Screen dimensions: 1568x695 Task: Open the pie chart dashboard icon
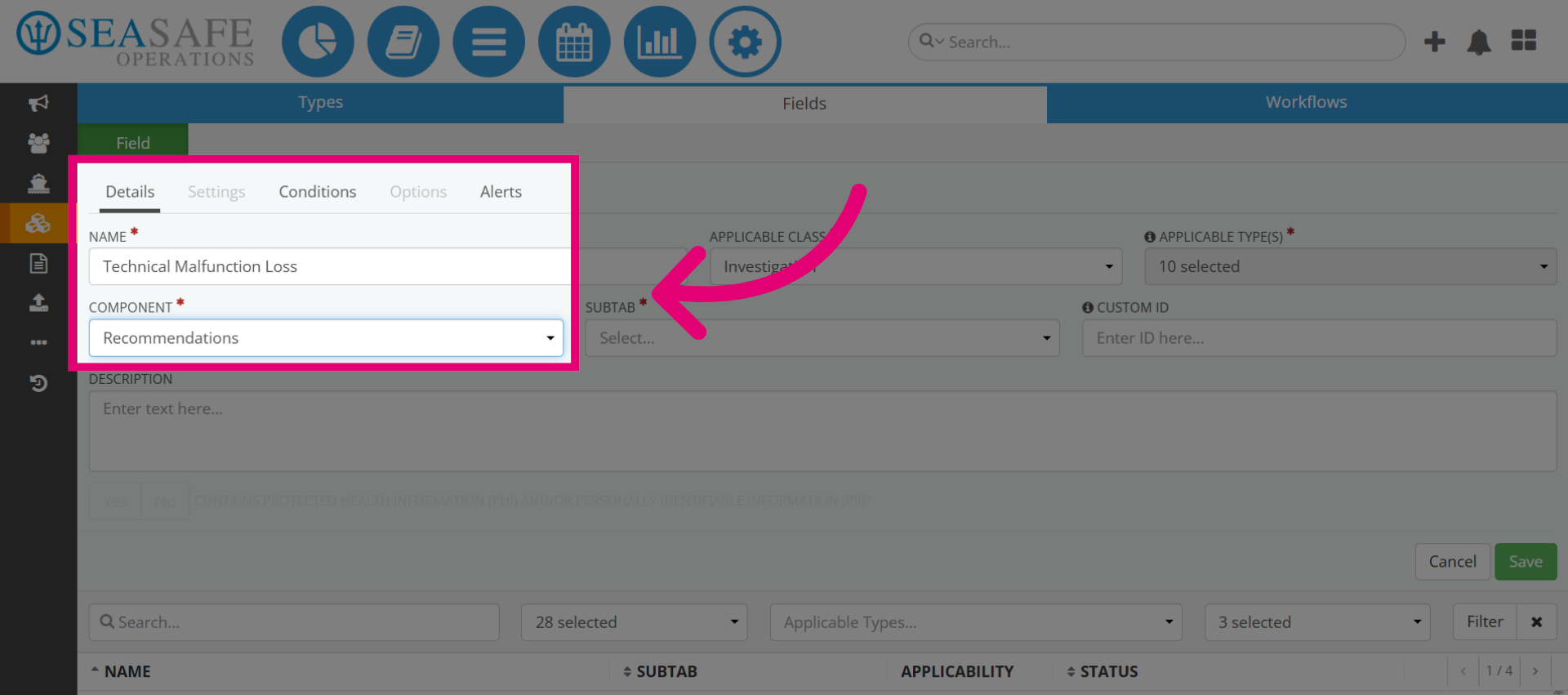point(318,42)
